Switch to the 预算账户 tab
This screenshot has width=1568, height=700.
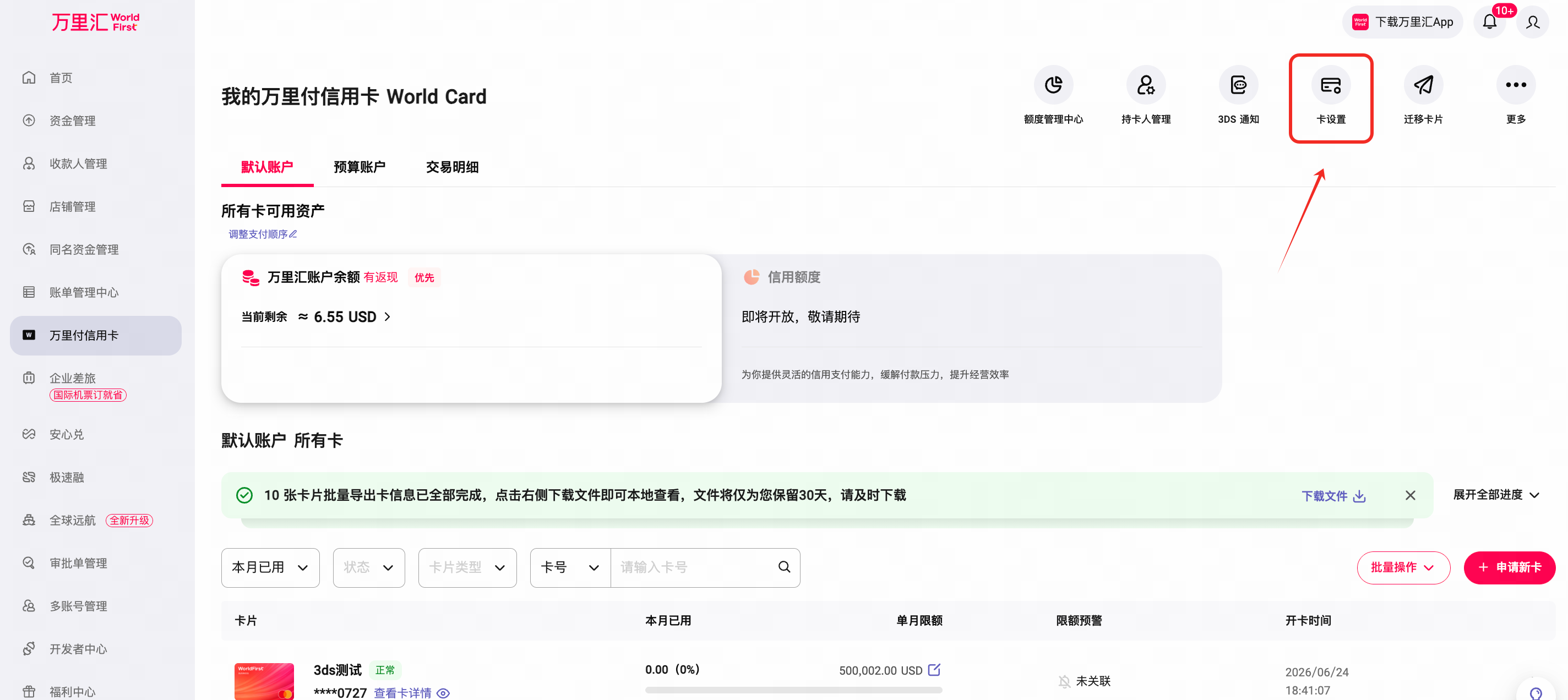coord(359,167)
